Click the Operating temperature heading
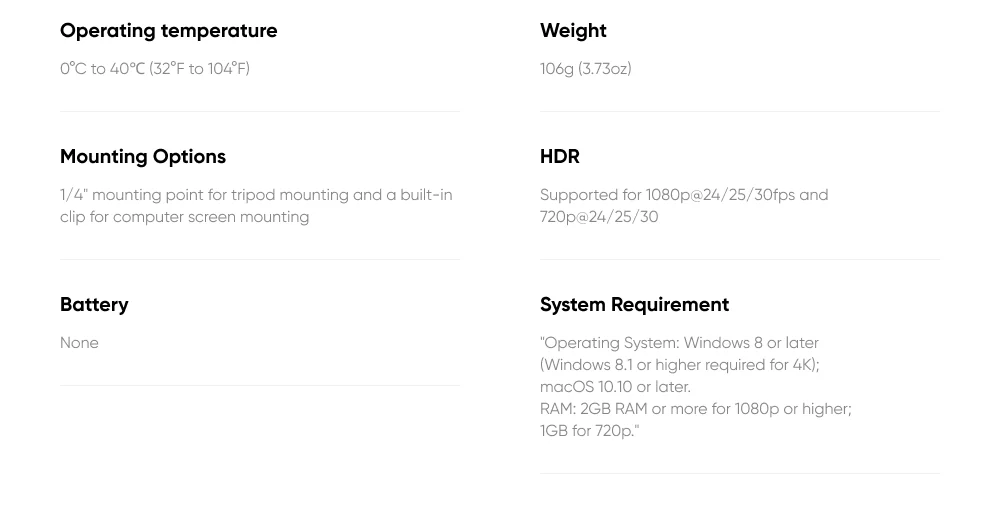This screenshot has height=518, width=1000. click(x=168, y=31)
